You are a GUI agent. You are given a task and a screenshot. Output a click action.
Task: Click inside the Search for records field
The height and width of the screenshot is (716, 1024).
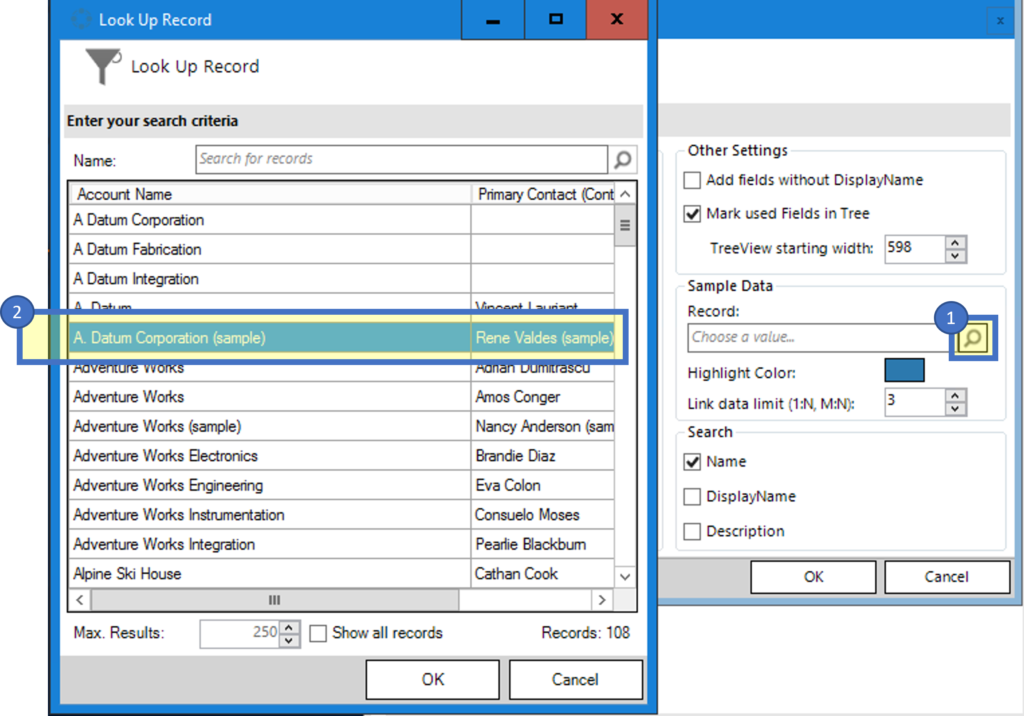400,159
